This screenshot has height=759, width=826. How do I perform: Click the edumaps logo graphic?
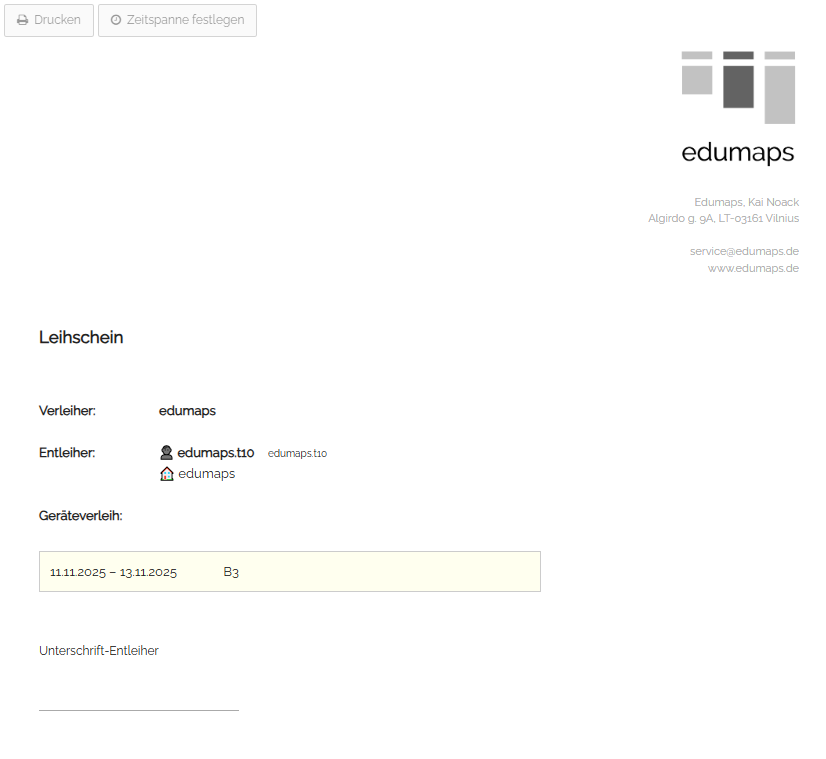pyautogui.click(x=738, y=87)
